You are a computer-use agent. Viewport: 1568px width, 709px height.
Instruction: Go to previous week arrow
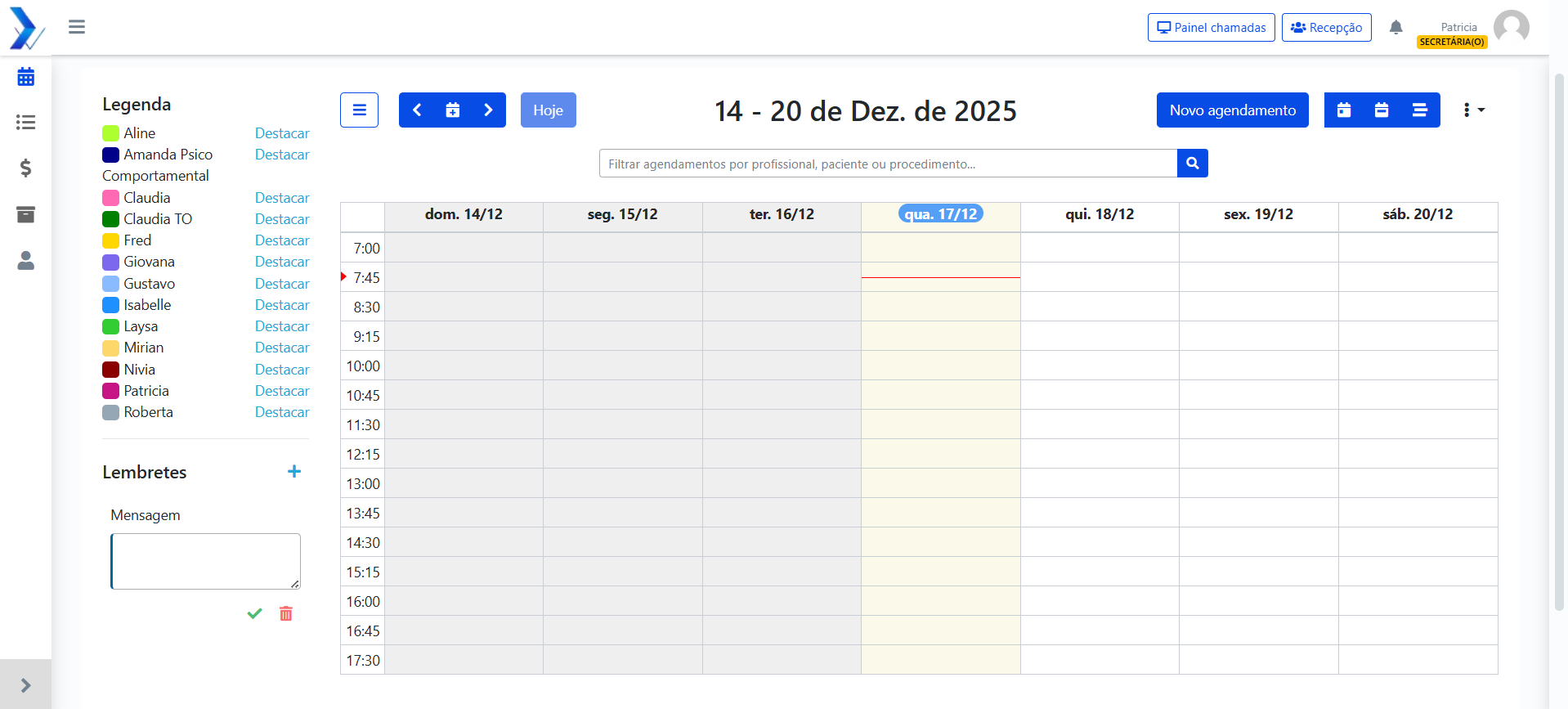pos(417,110)
